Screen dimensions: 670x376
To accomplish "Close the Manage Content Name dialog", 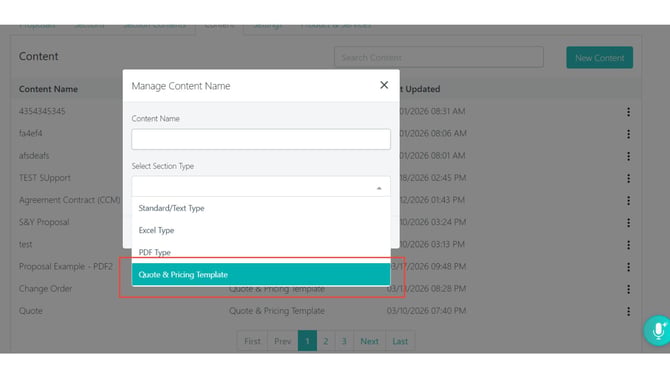I will pos(384,85).
